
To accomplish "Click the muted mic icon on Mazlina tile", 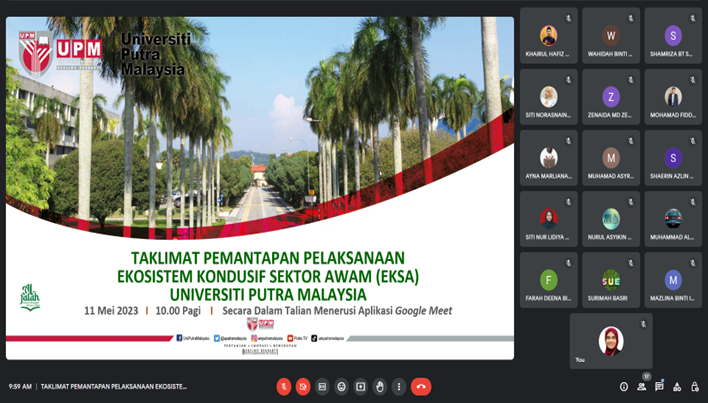I will click(693, 263).
